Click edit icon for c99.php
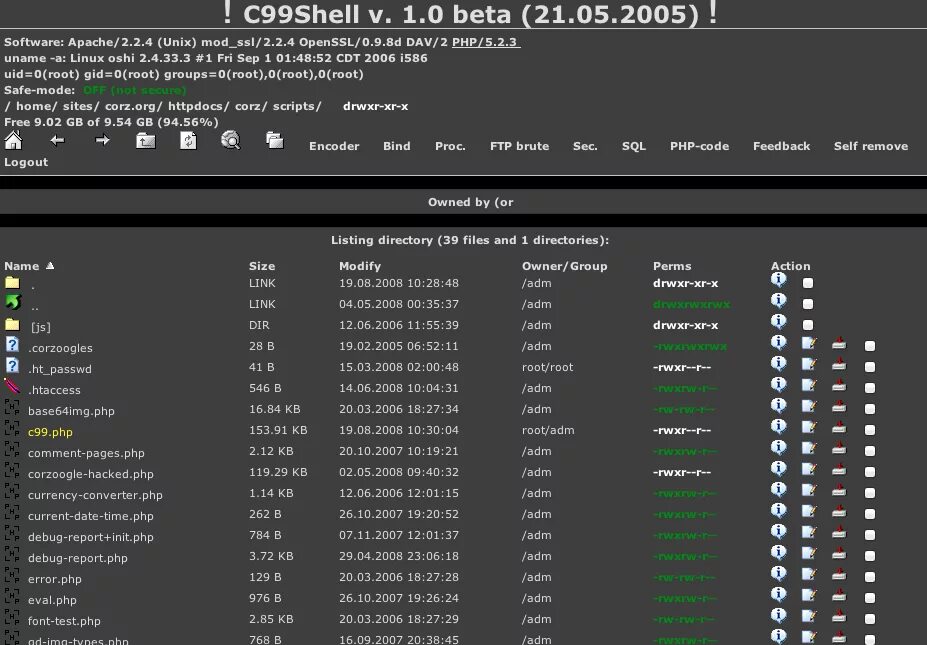The width and height of the screenshot is (927, 645). [809, 427]
